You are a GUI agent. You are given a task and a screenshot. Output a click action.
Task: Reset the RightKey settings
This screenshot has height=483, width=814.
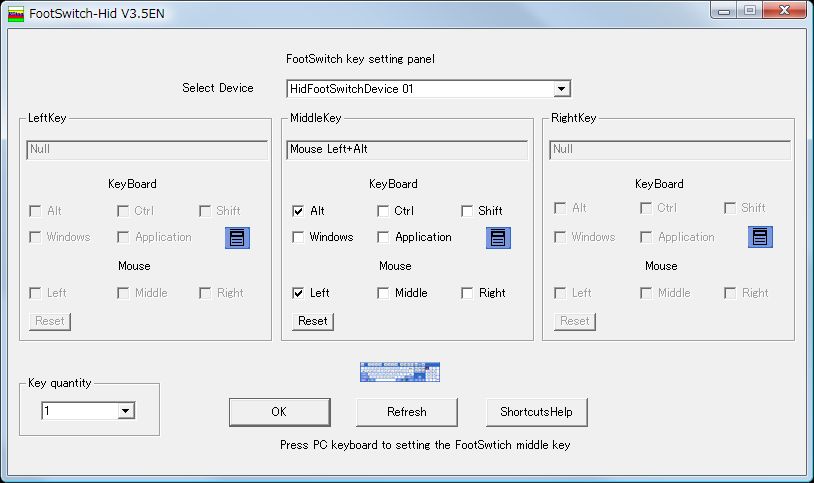click(575, 321)
